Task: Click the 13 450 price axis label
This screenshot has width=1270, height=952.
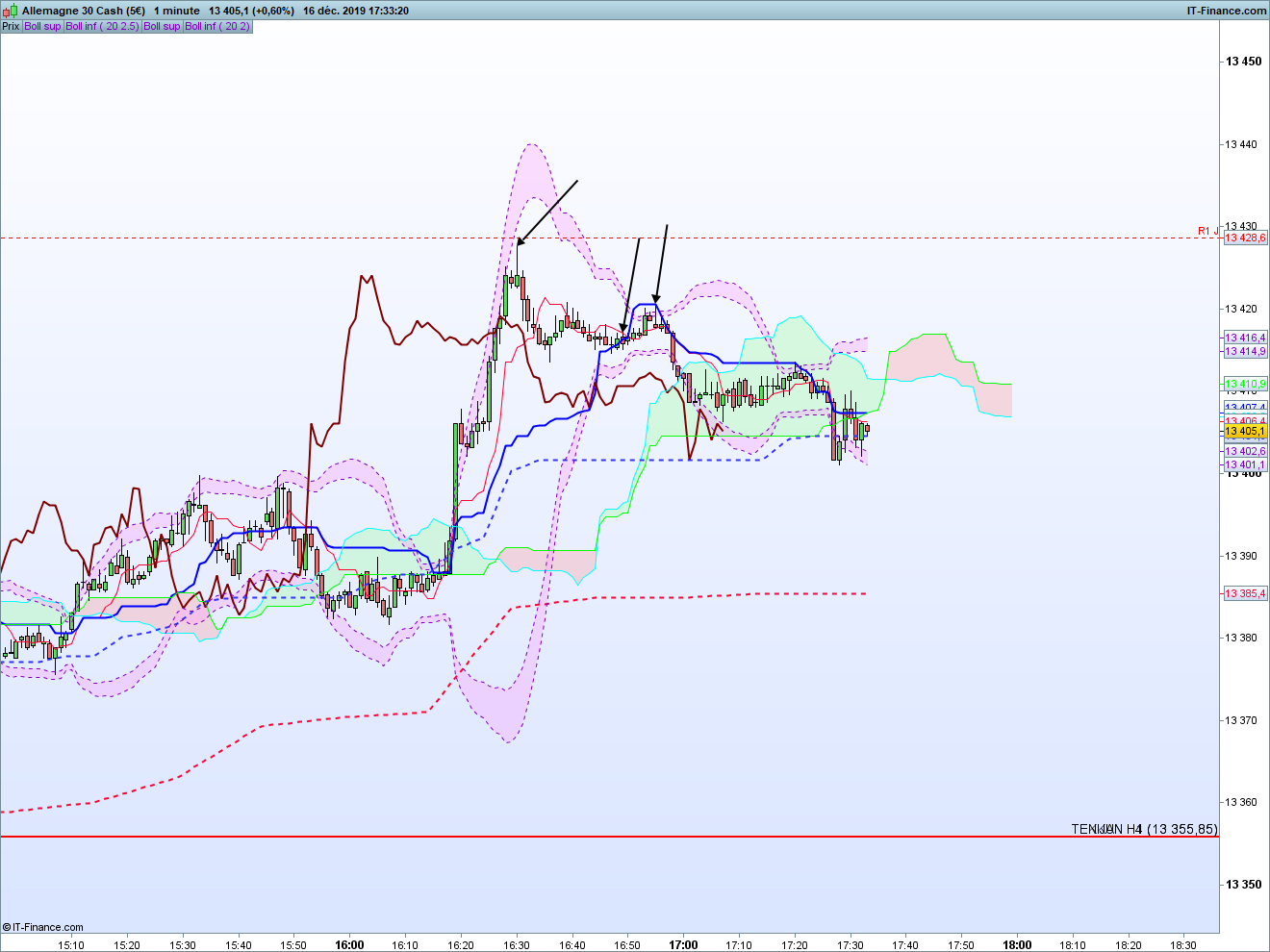Action: 1243,62
